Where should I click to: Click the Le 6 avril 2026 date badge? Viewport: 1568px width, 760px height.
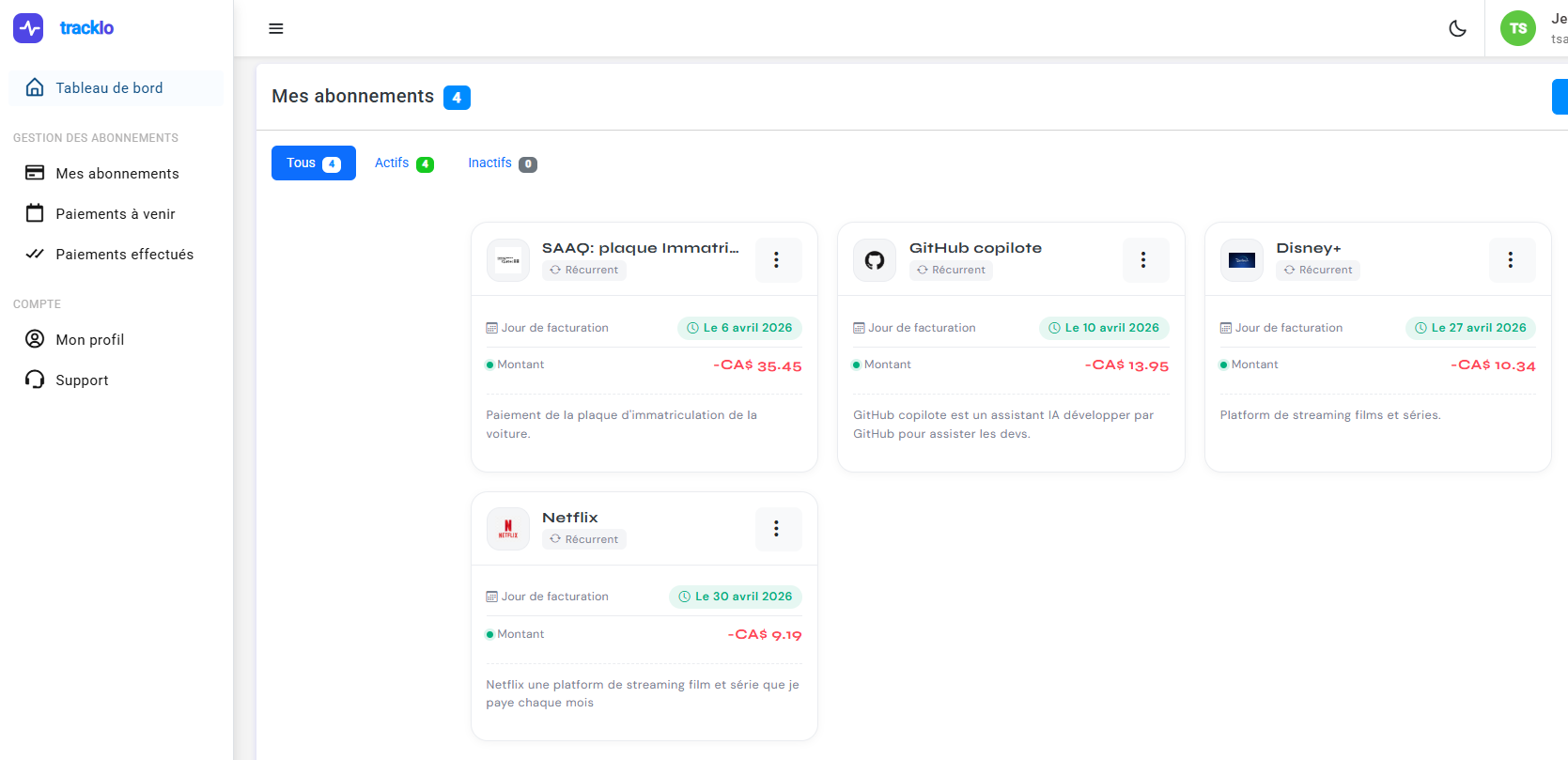click(739, 328)
